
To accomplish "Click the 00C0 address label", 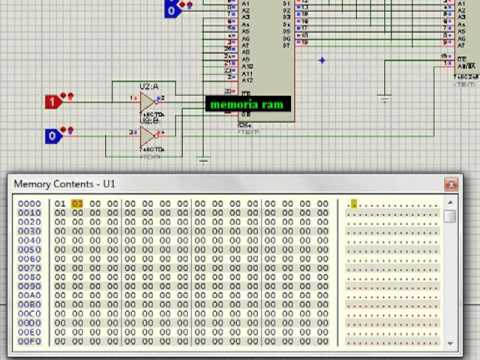I will click(29, 314).
